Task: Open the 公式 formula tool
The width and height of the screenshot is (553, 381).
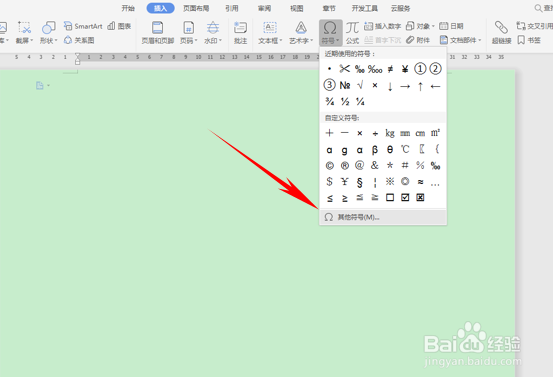Action: pyautogui.click(x=352, y=32)
